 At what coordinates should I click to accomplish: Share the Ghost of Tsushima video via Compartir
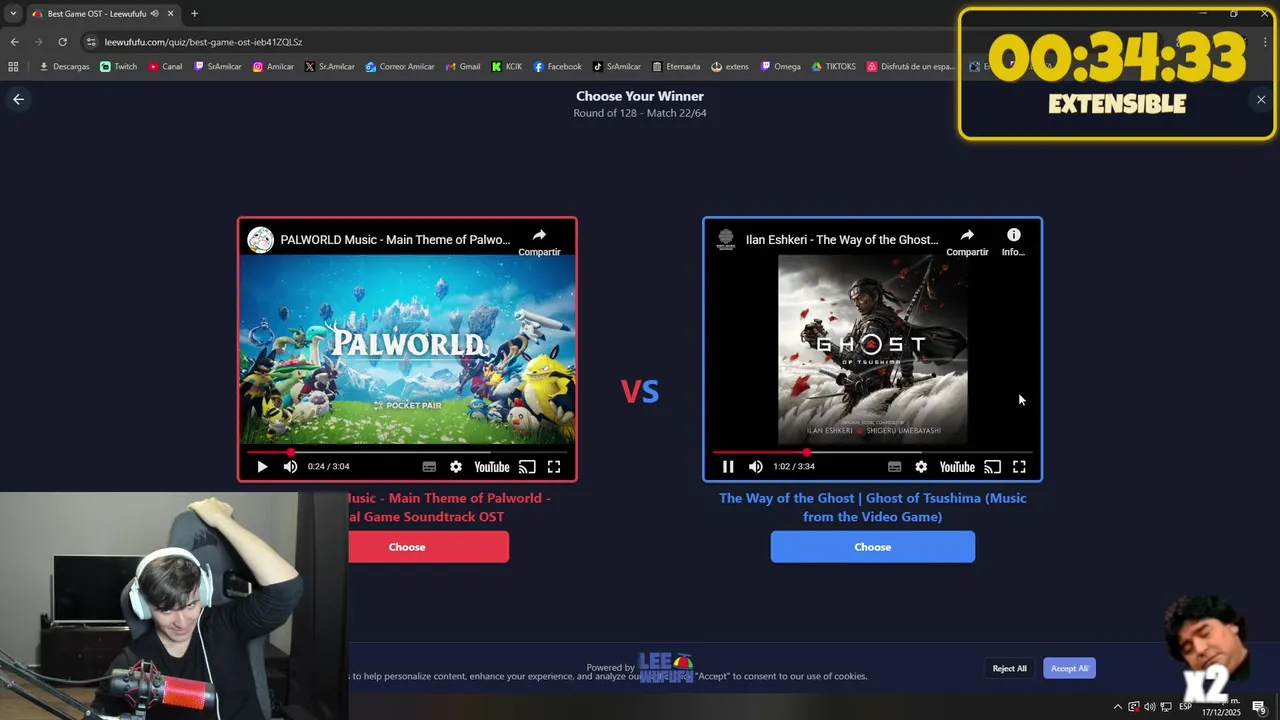tap(967, 241)
